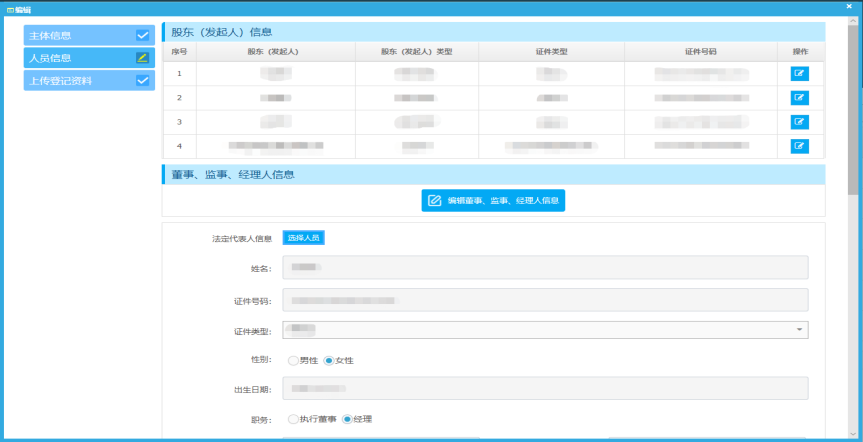Open the 证件类型 dropdown list
Image resolution: width=863 pixels, height=442 pixels.
tap(545, 330)
